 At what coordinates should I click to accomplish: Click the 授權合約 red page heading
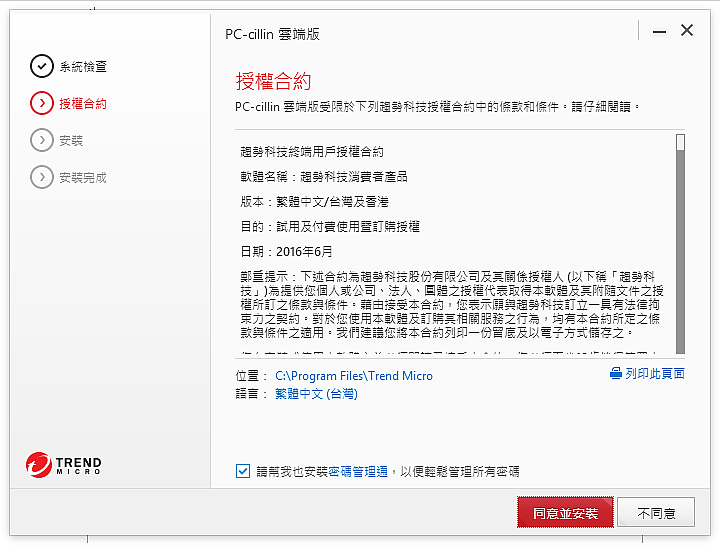click(274, 81)
